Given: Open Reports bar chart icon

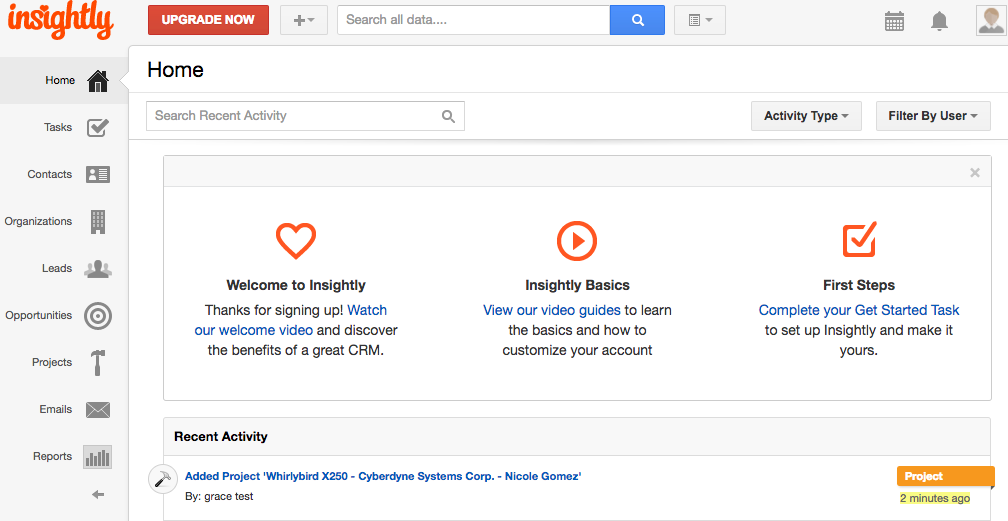Looking at the screenshot, I should [x=98, y=457].
